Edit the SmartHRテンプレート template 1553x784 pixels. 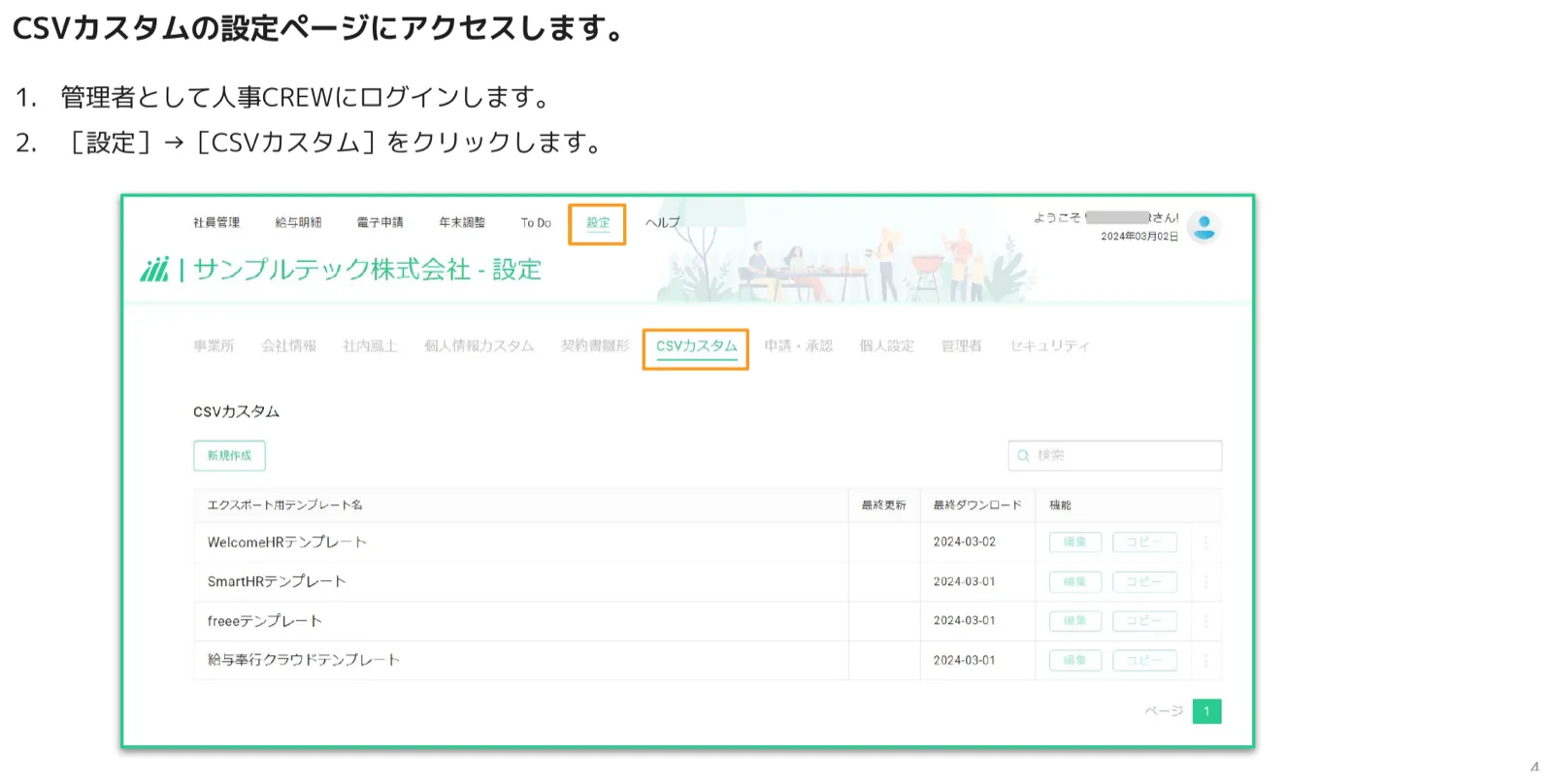pos(1074,582)
